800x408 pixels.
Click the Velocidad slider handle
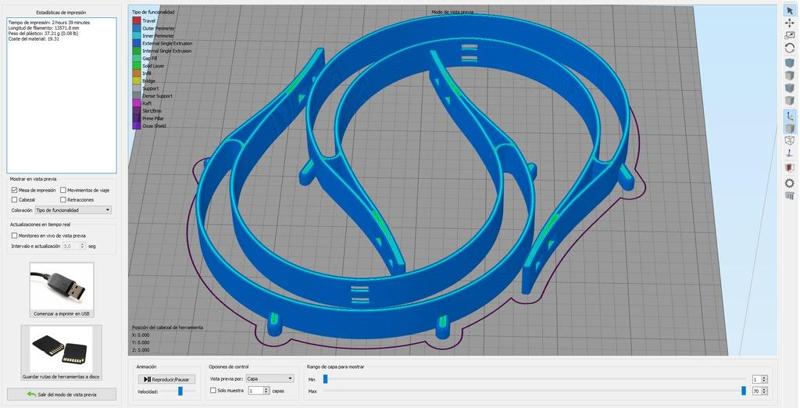tap(180, 391)
